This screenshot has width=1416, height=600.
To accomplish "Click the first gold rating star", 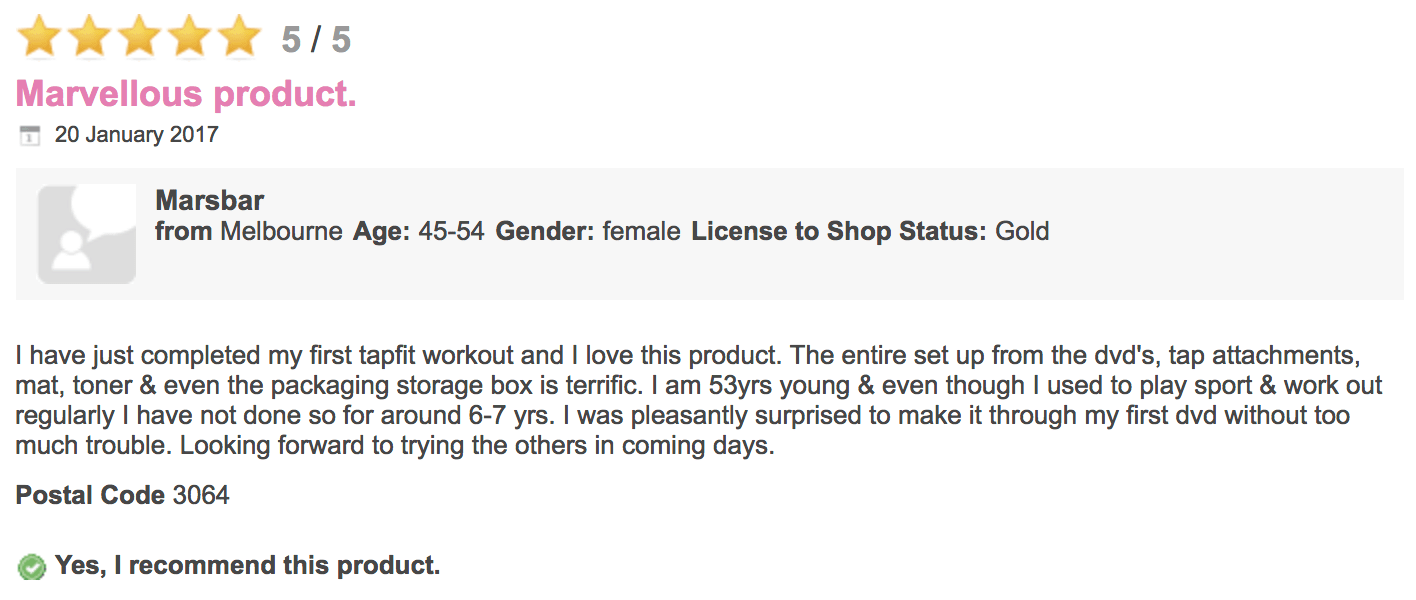I will [40, 38].
